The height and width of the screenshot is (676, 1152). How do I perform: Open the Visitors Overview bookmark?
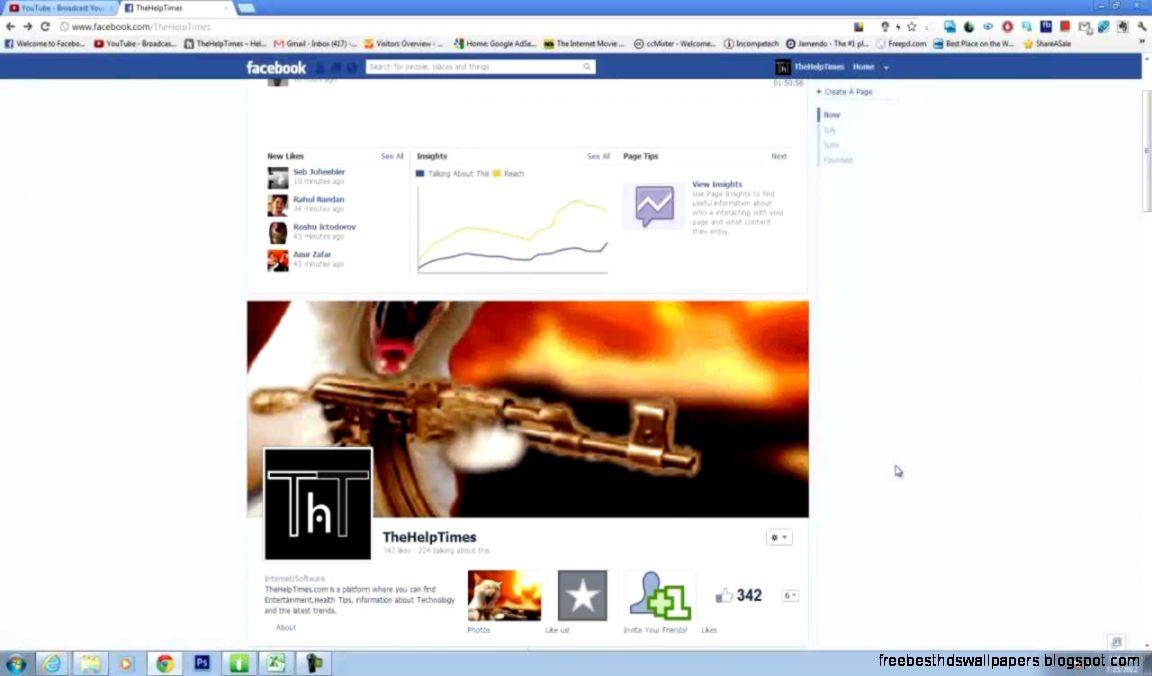point(403,44)
